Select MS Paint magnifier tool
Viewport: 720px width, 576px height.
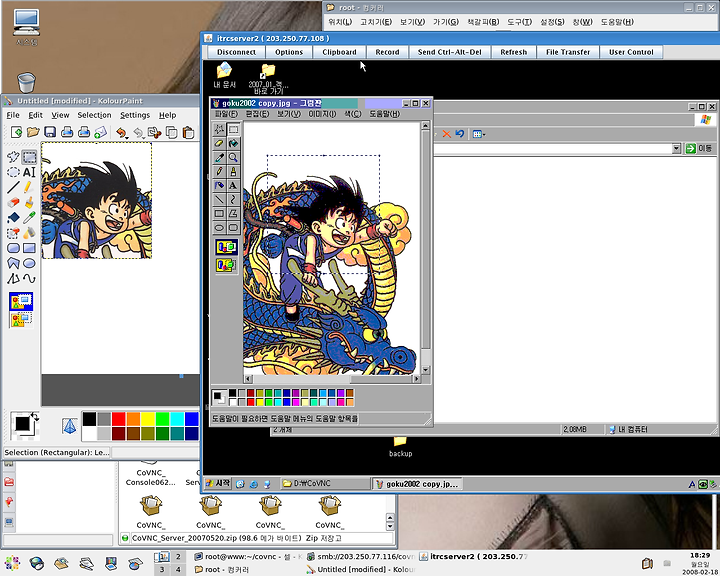point(233,158)
